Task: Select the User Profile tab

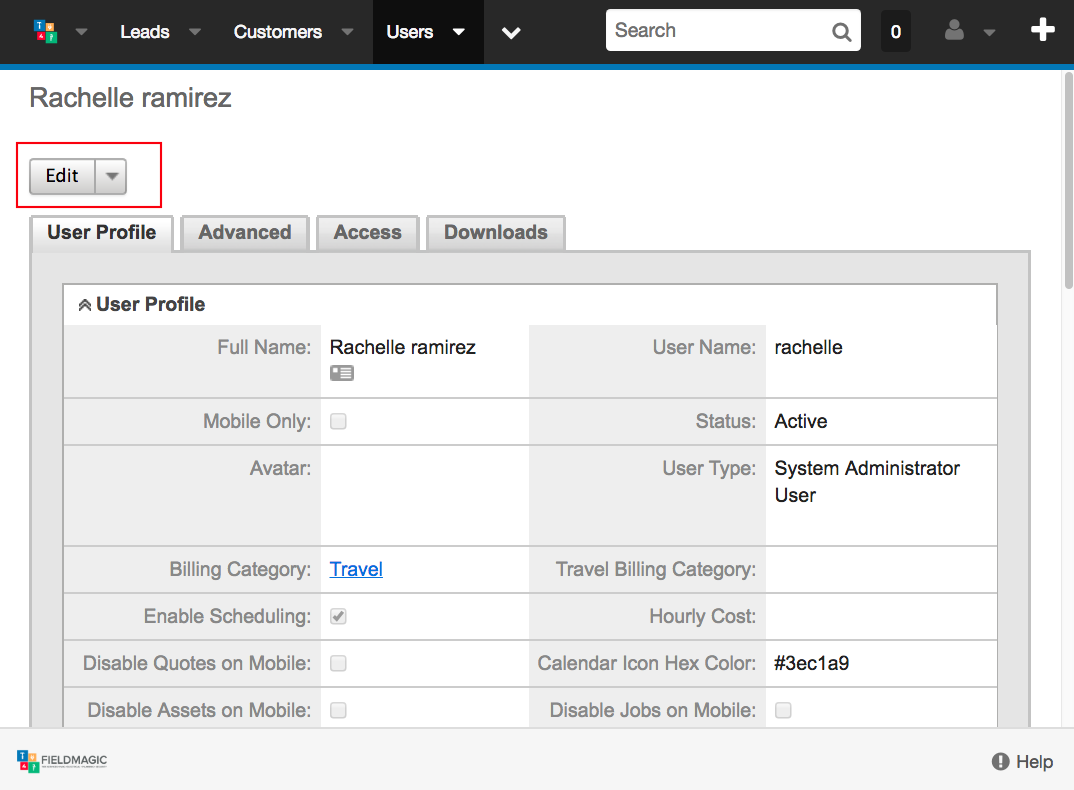Action: coord(101,233)
